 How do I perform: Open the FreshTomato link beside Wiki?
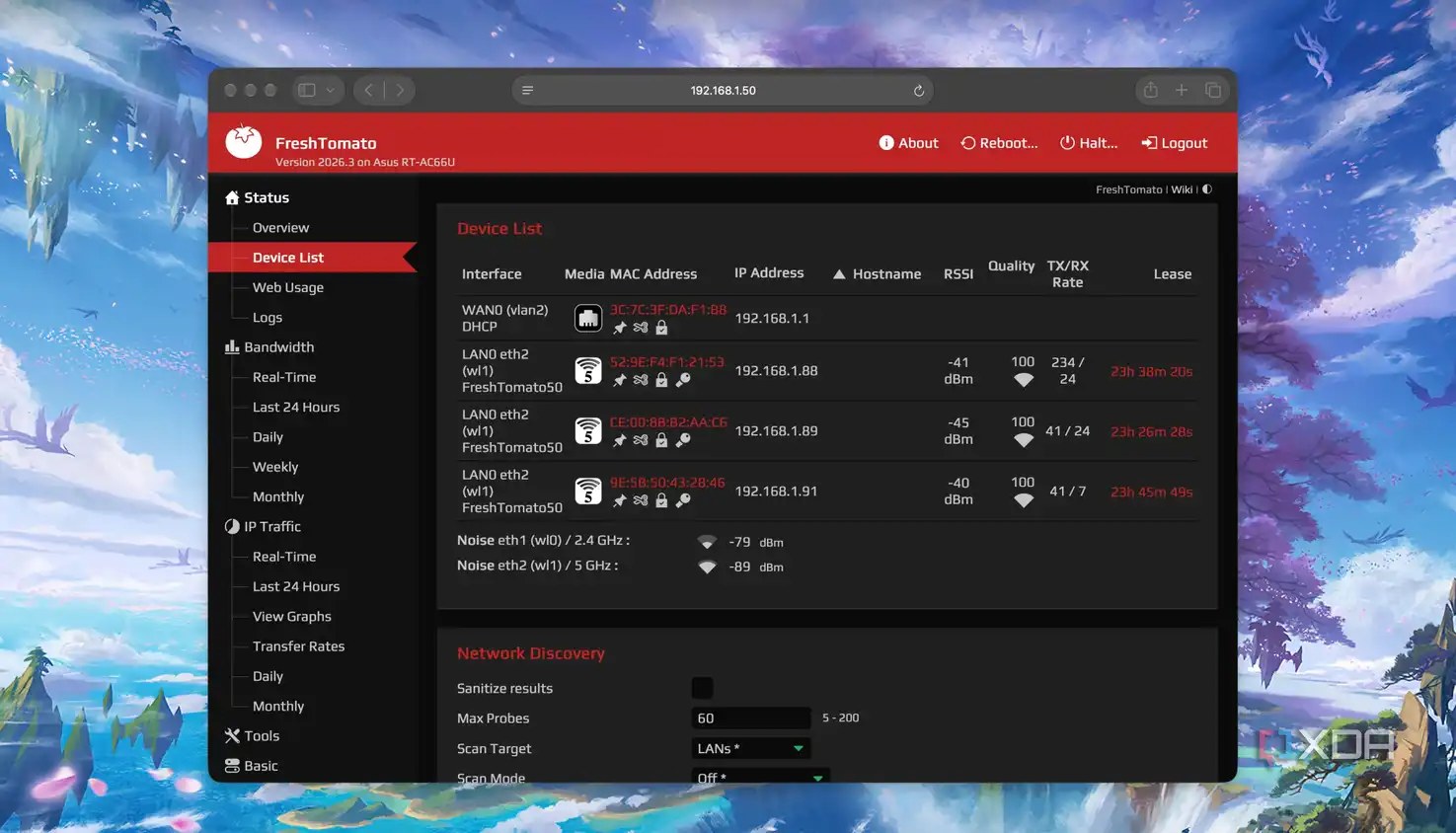(1129, 189)
